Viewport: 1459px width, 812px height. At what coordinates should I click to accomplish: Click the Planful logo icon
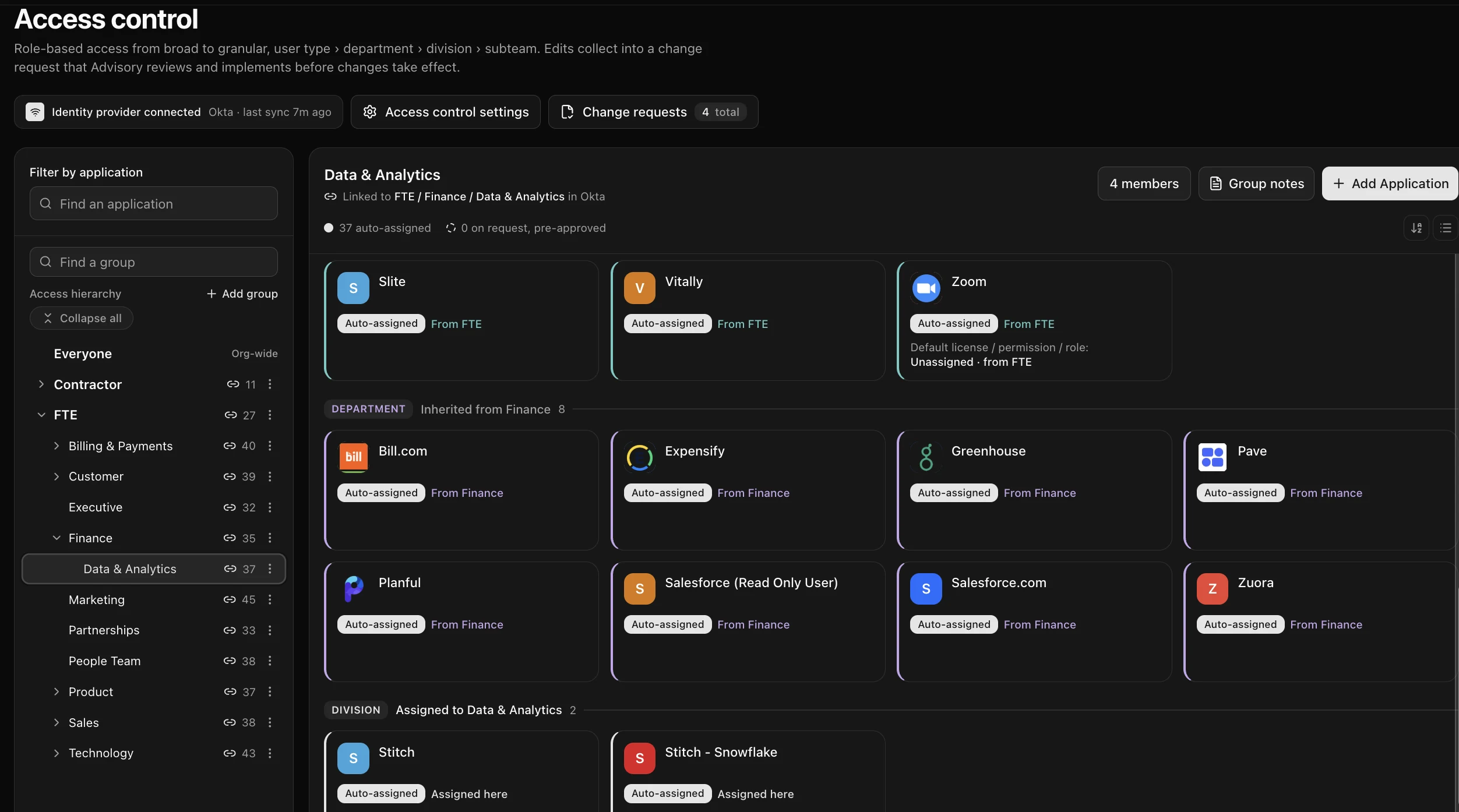coord(353,588)
